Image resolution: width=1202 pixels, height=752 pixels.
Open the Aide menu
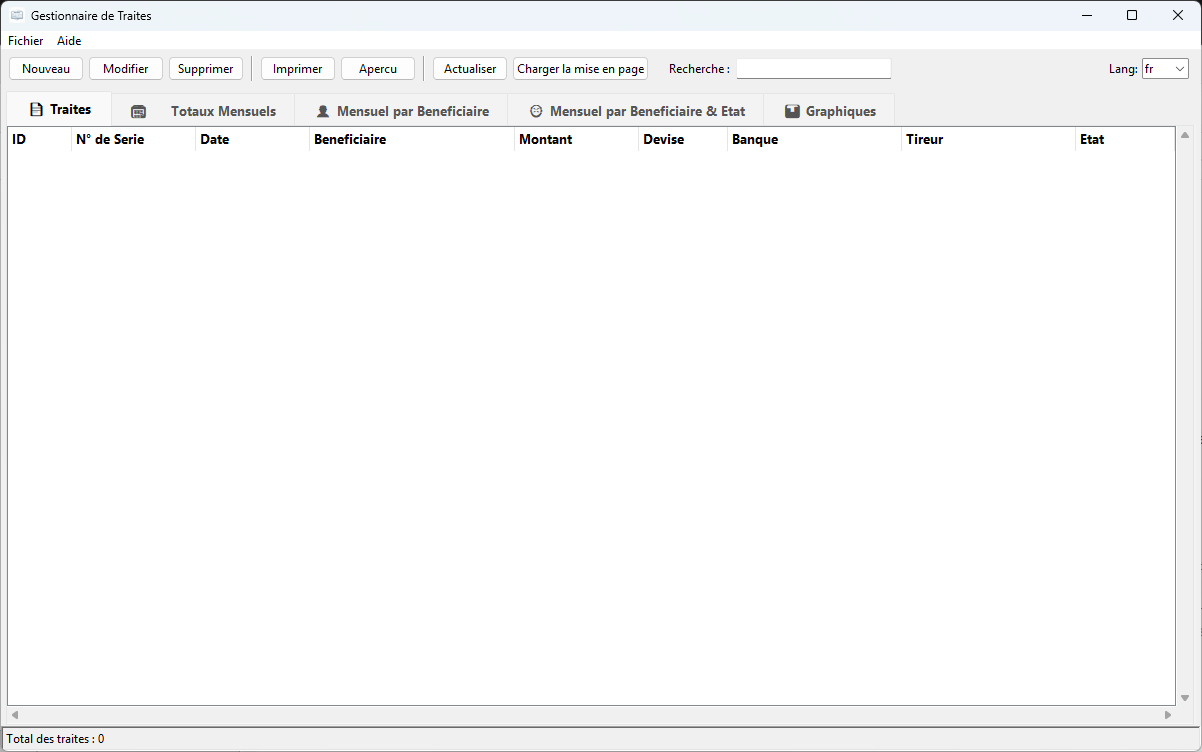coord(69,41)
